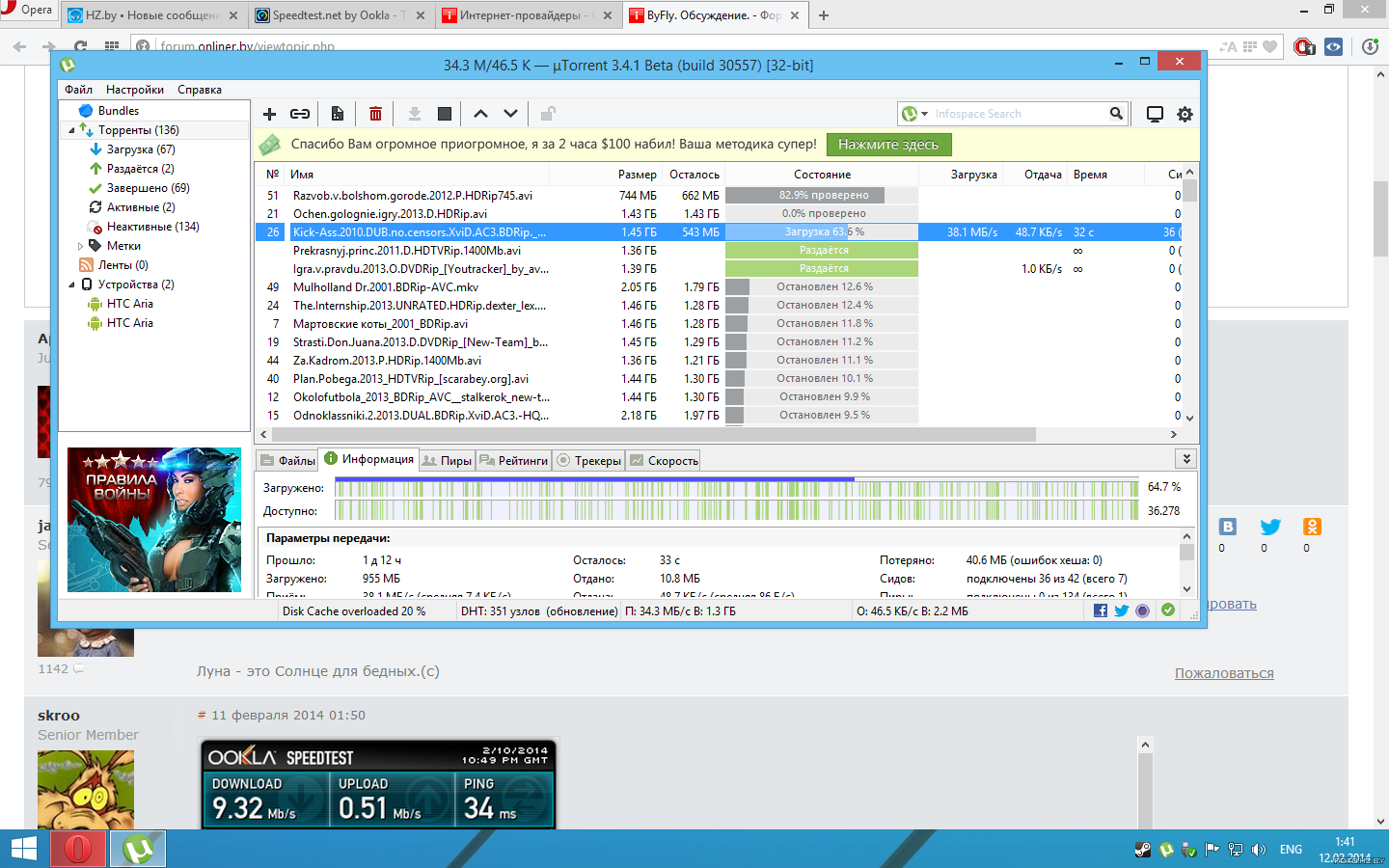Switch to the Скорость tab

tap(663, 461)
